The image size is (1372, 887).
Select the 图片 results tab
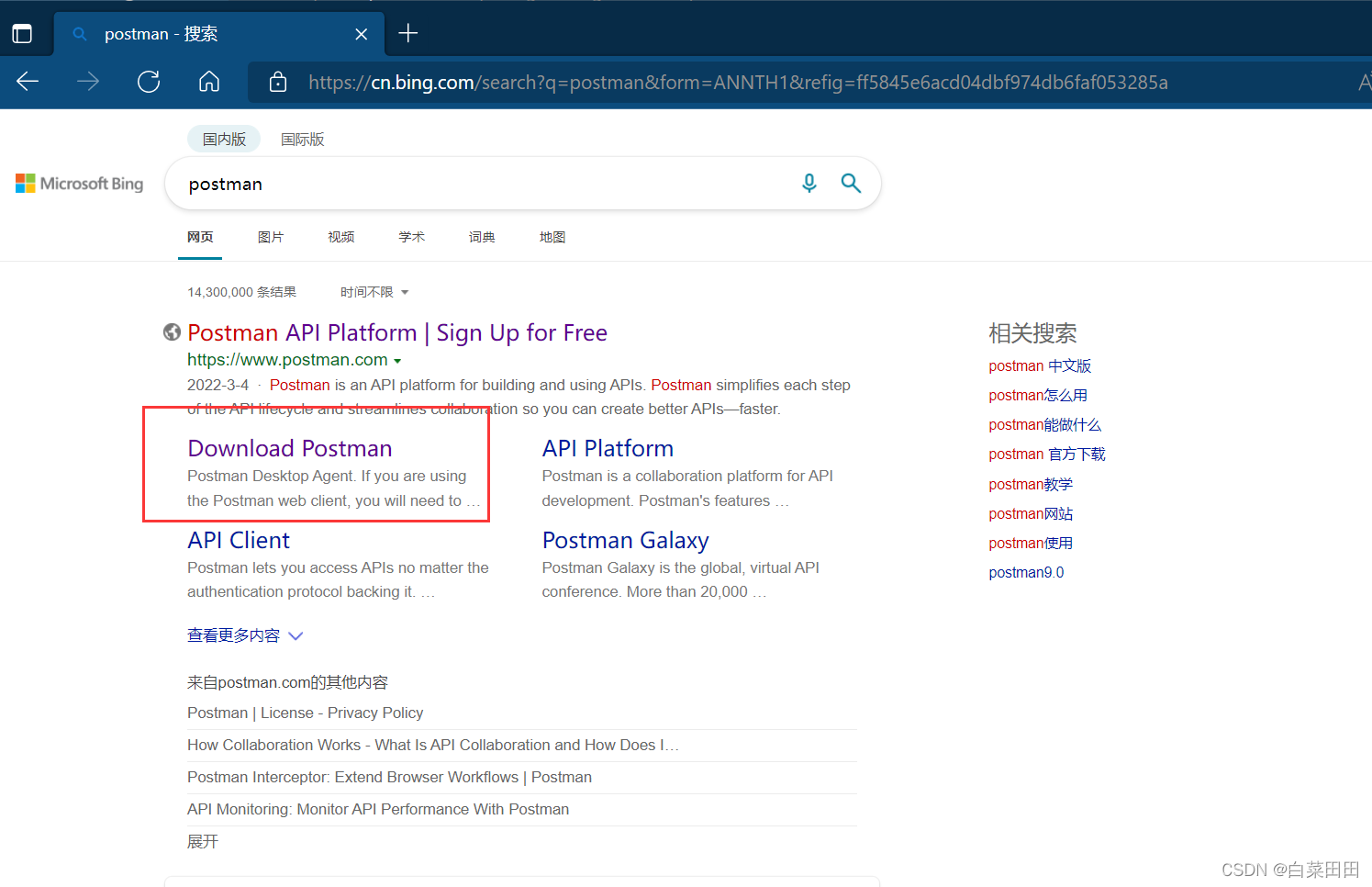tap(271, 237)
